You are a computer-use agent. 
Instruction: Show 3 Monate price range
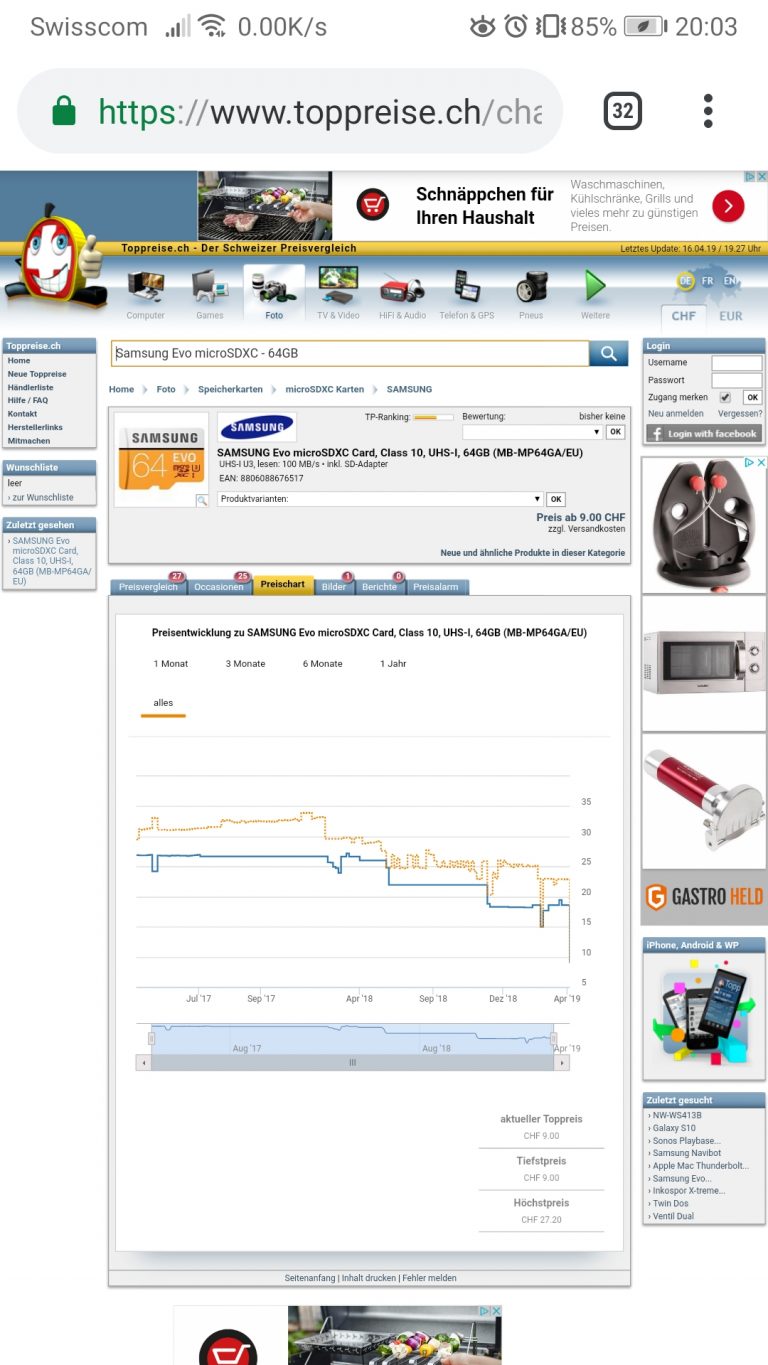point(246,664)
